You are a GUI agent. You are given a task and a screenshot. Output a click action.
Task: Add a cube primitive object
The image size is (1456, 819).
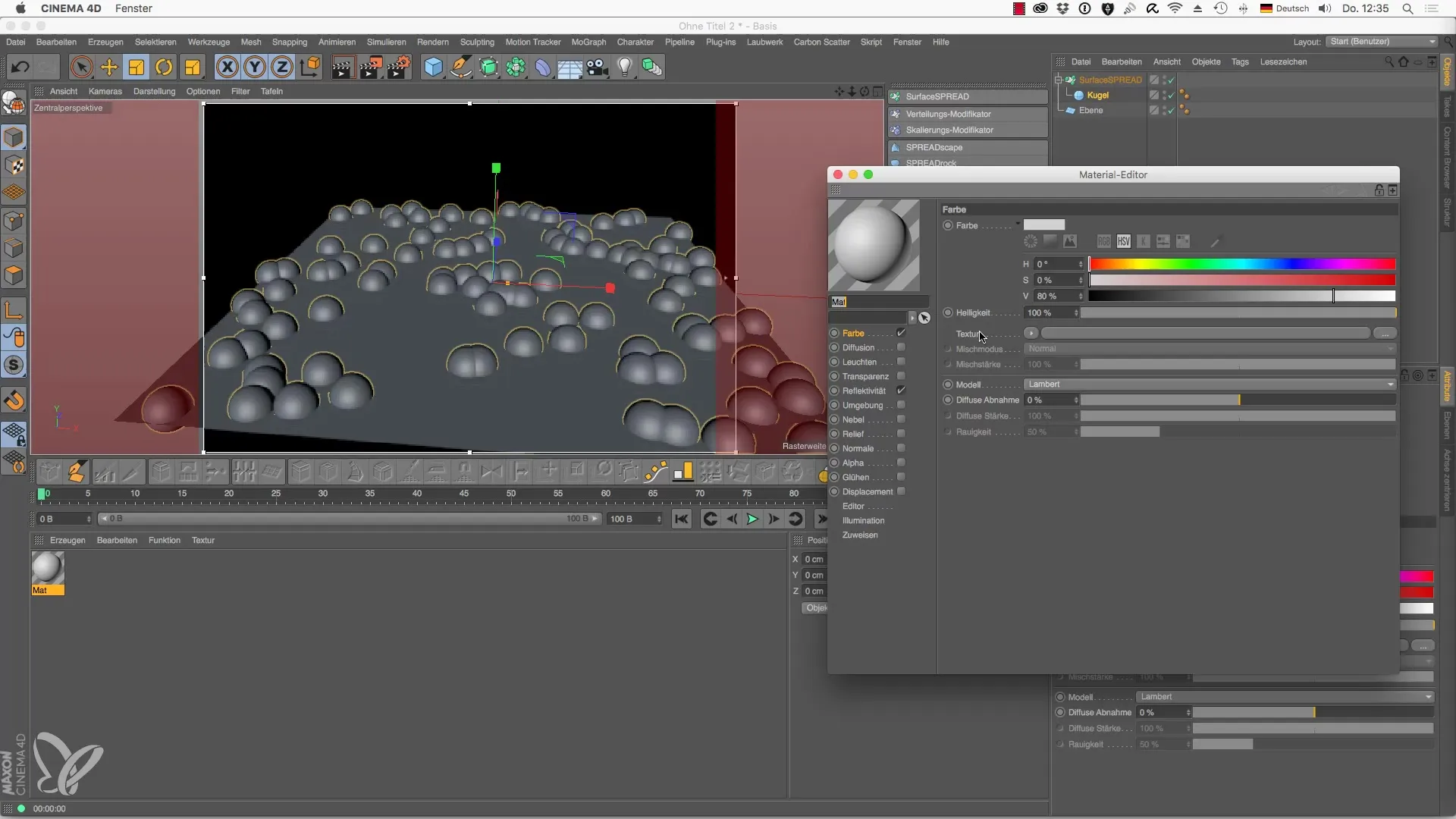[433, 67]
